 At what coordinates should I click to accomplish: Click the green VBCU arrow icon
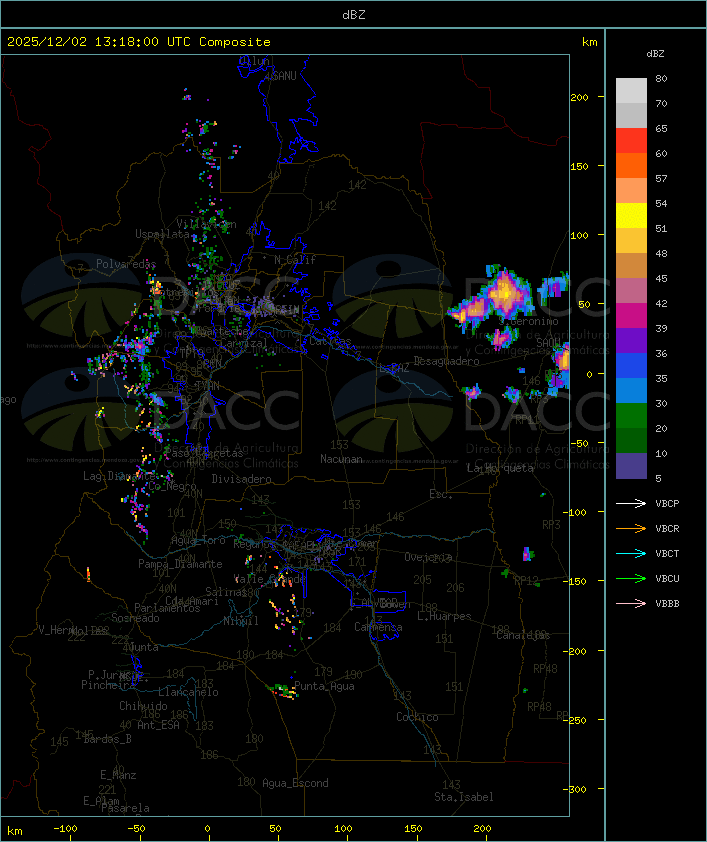[631, 578]
